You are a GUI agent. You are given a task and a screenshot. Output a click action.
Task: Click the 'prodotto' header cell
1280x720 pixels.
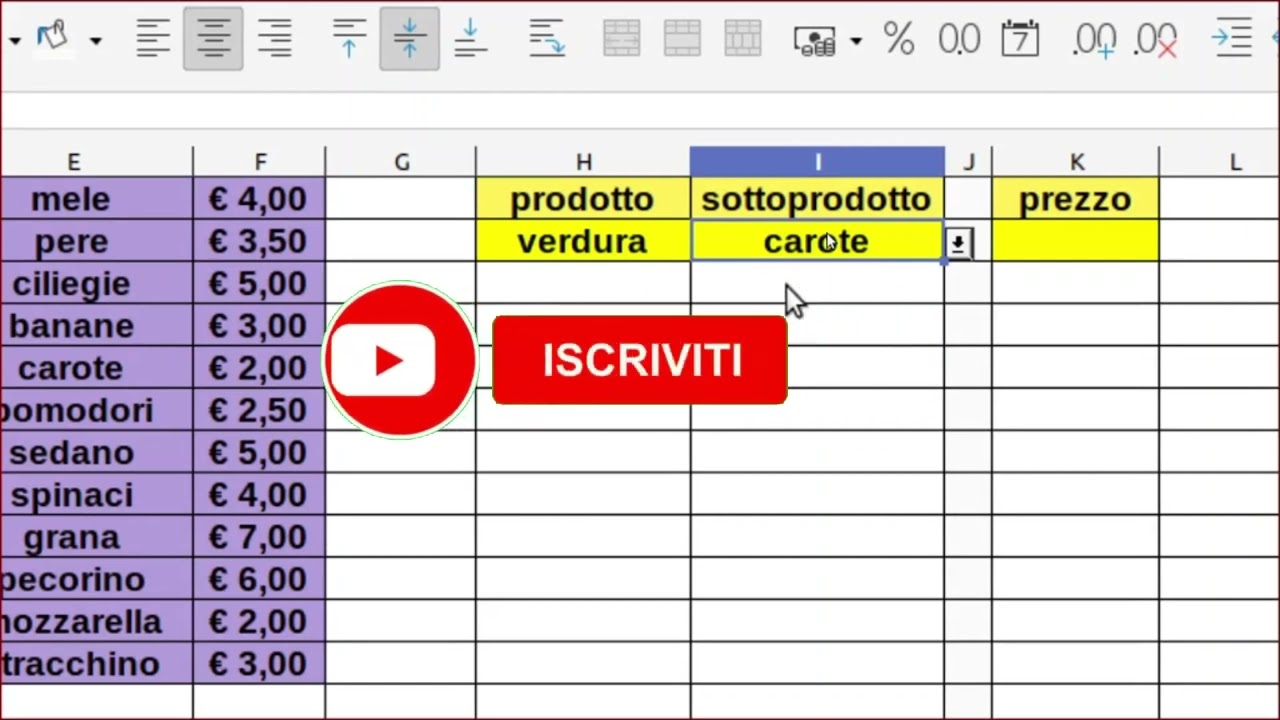click(583, 199)
